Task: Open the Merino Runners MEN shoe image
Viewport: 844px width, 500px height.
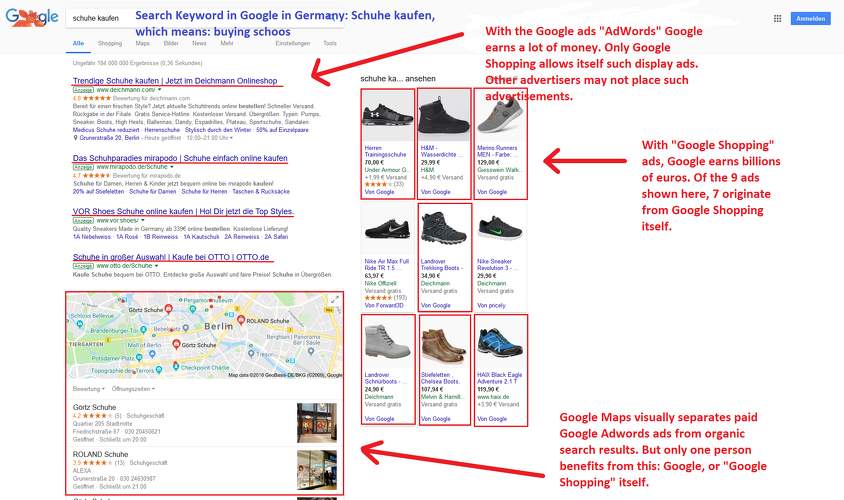Action: coord(500,115)
